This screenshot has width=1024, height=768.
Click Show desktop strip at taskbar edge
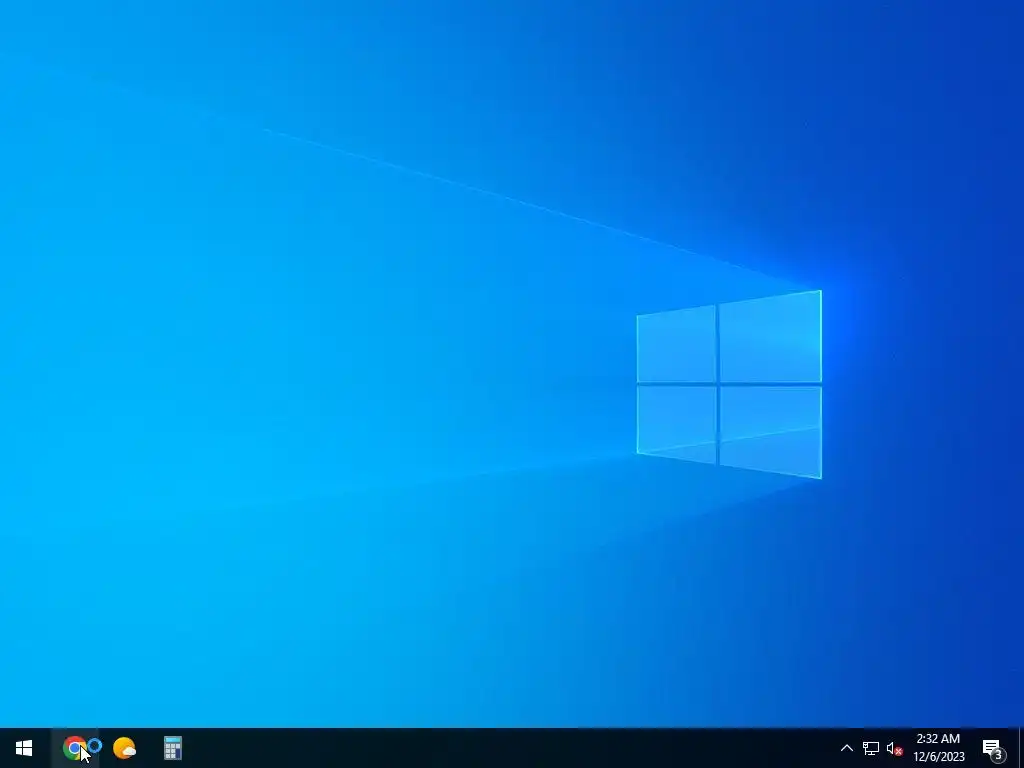click(1020, 748)
